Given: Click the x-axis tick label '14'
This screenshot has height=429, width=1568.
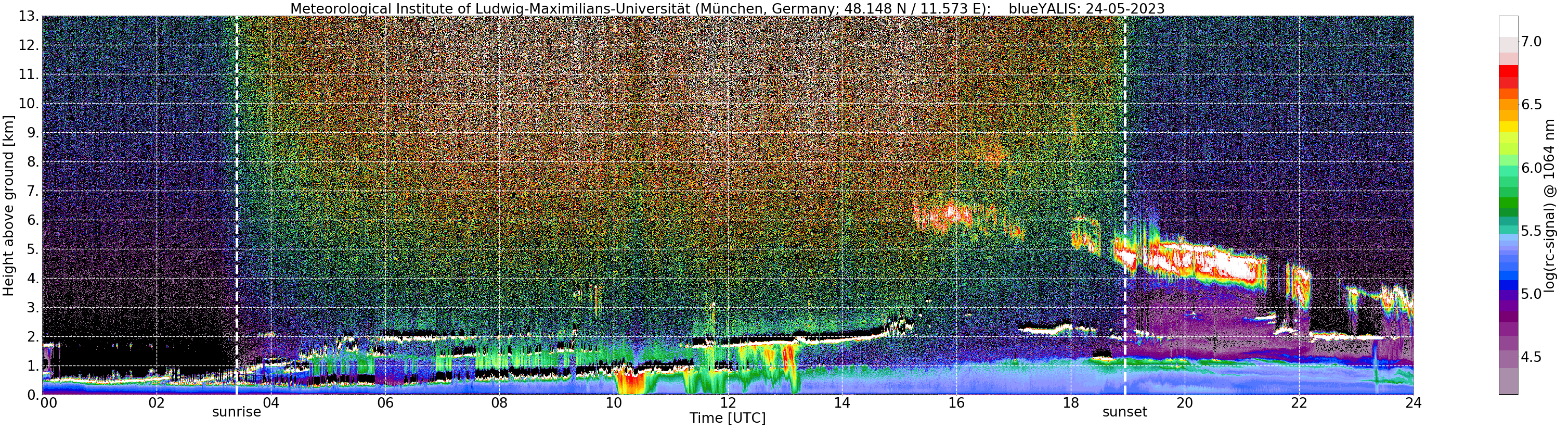Looking at the screenshot, I should coord(842,403).
